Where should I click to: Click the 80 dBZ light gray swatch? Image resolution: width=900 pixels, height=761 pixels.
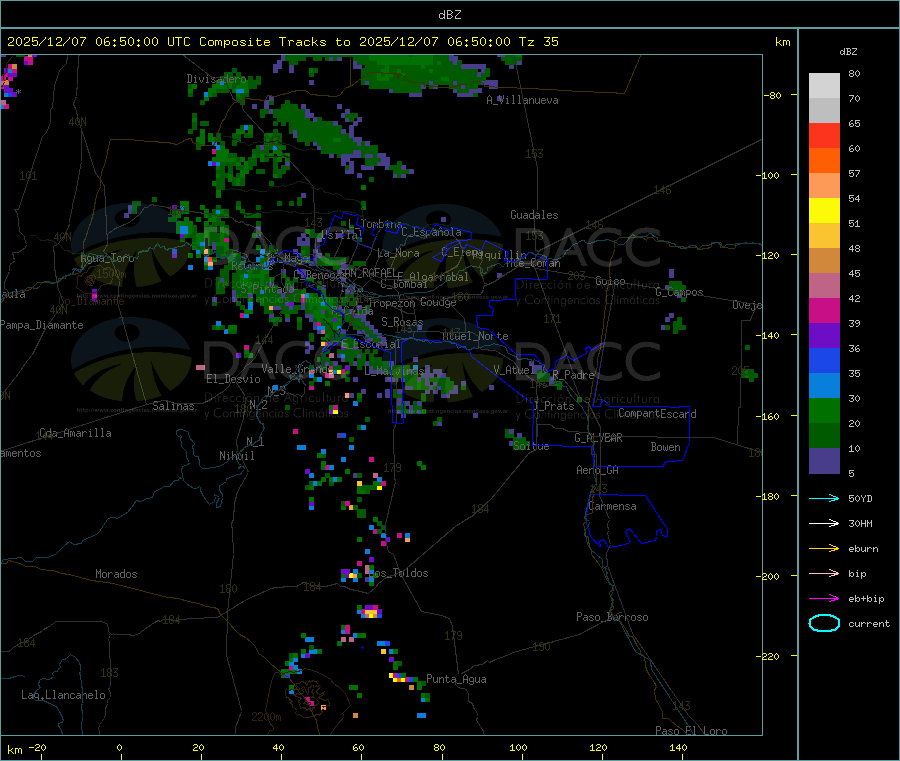point(824,86)
